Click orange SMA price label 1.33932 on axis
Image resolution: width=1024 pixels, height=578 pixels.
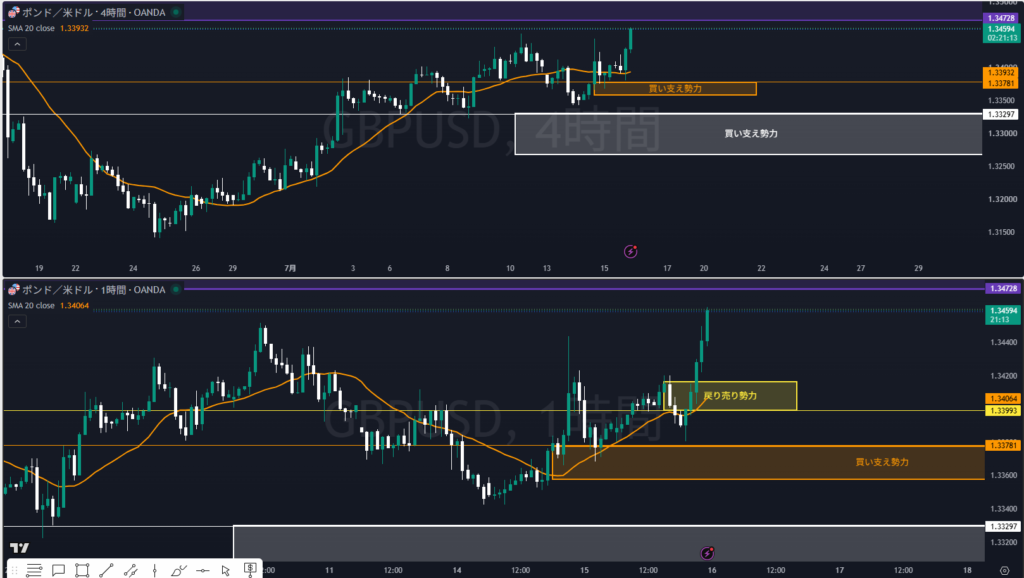1000,72
